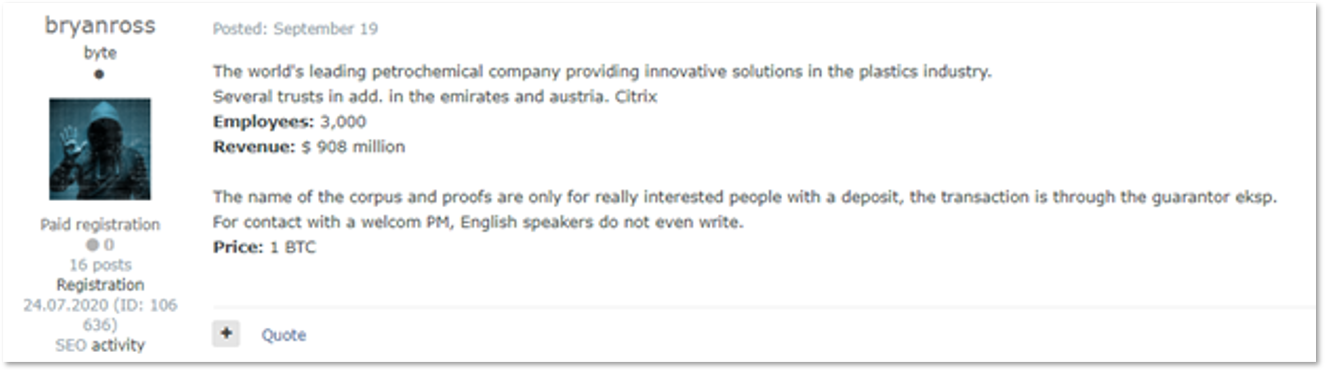Viewport: 1325px width, 370px height.
Task: Click the Posted: September 19 timestamp
Action: point(295,29)
